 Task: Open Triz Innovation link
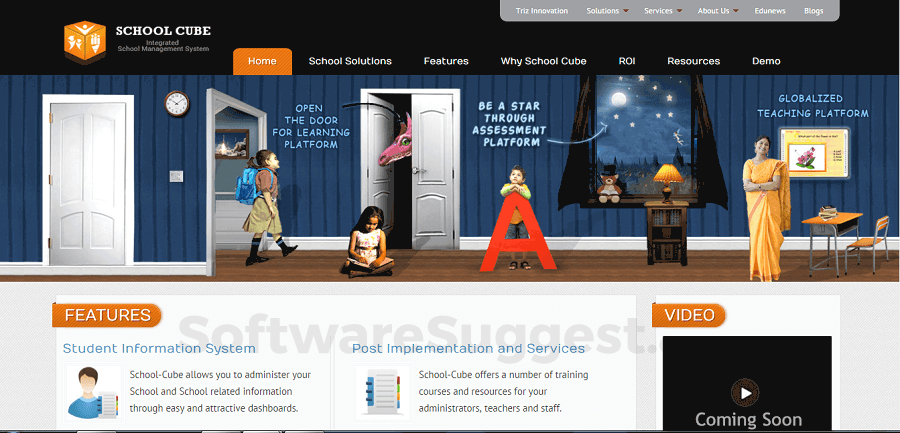pos(541,11)
